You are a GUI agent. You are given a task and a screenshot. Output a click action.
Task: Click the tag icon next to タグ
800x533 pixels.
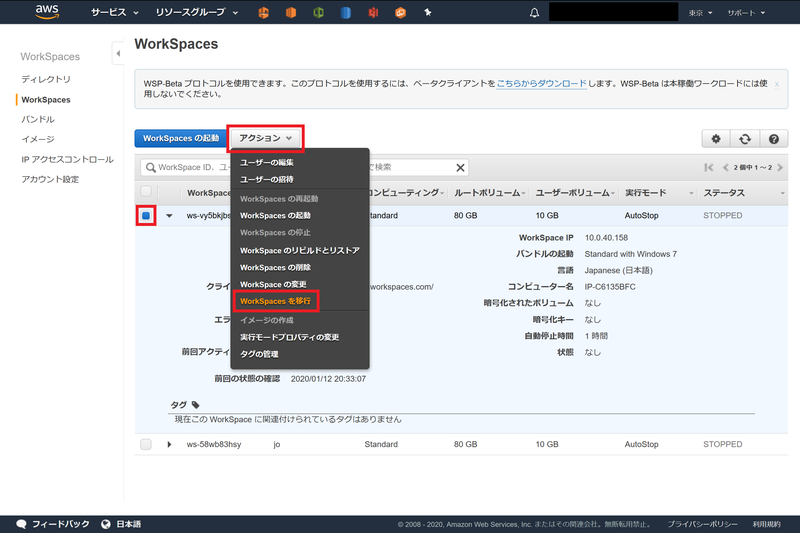(x=195, y=404)
